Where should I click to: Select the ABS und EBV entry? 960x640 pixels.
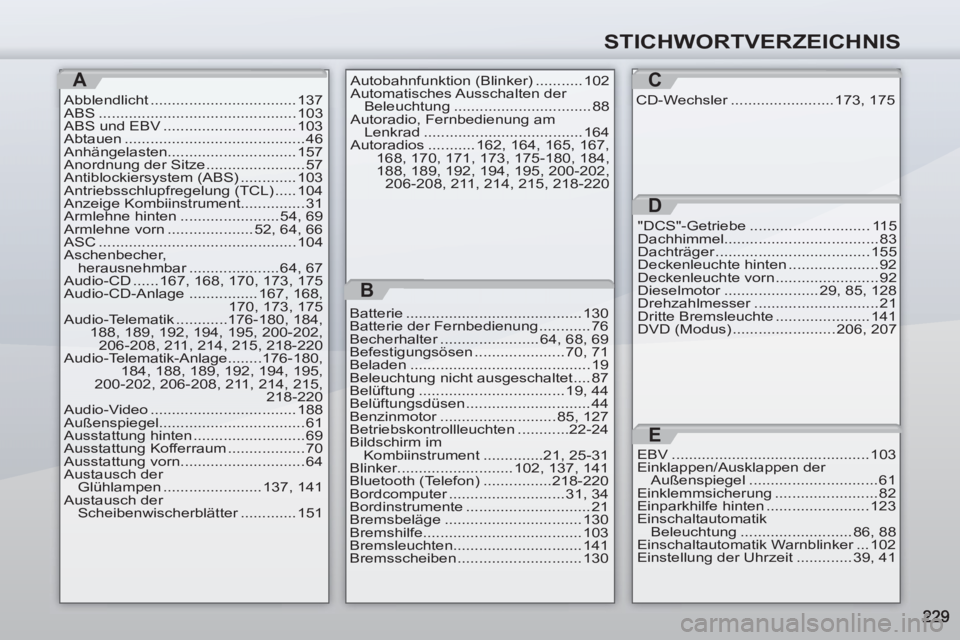193,126
